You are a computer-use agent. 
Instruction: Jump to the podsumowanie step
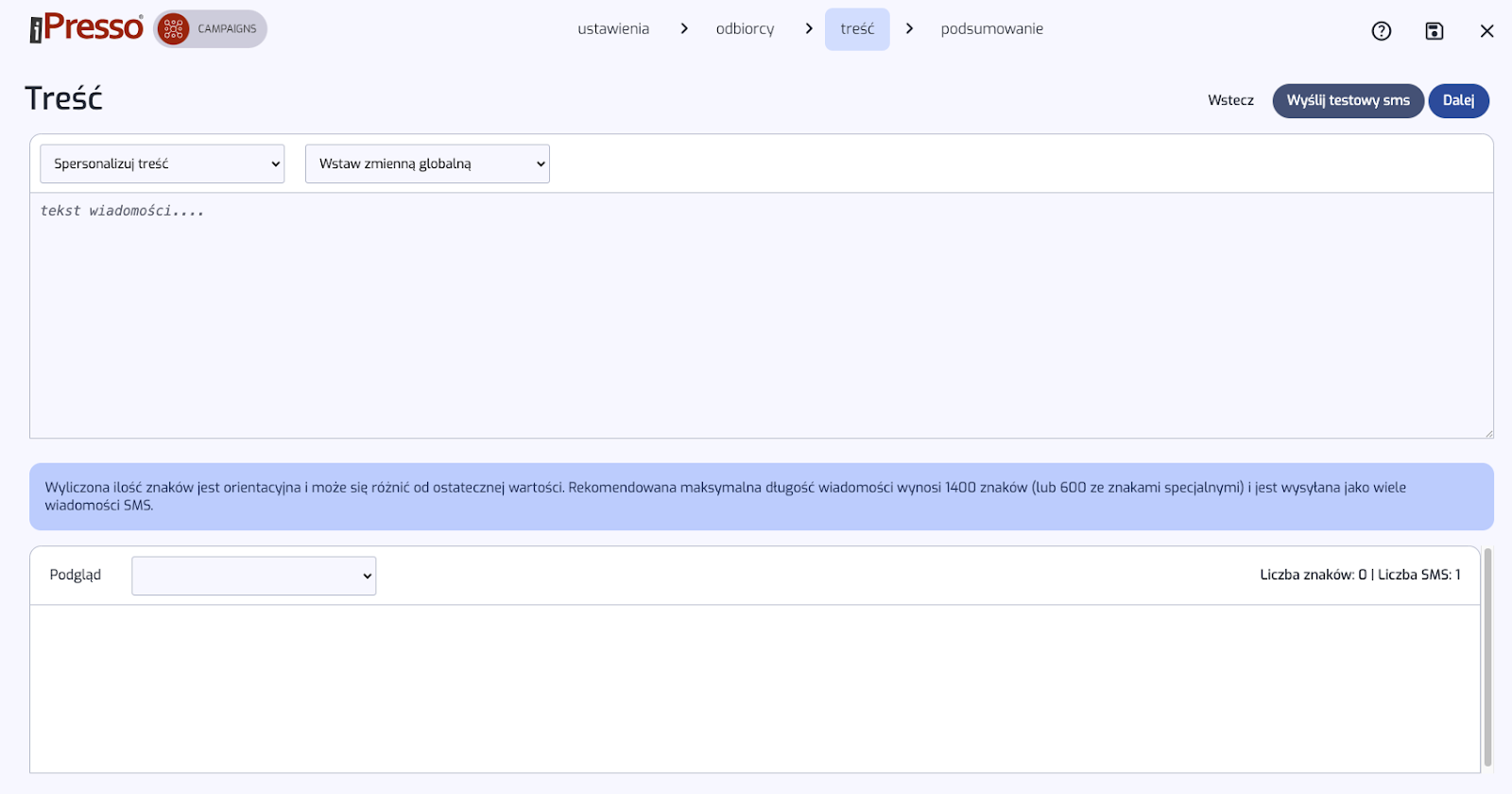point(991,29)
